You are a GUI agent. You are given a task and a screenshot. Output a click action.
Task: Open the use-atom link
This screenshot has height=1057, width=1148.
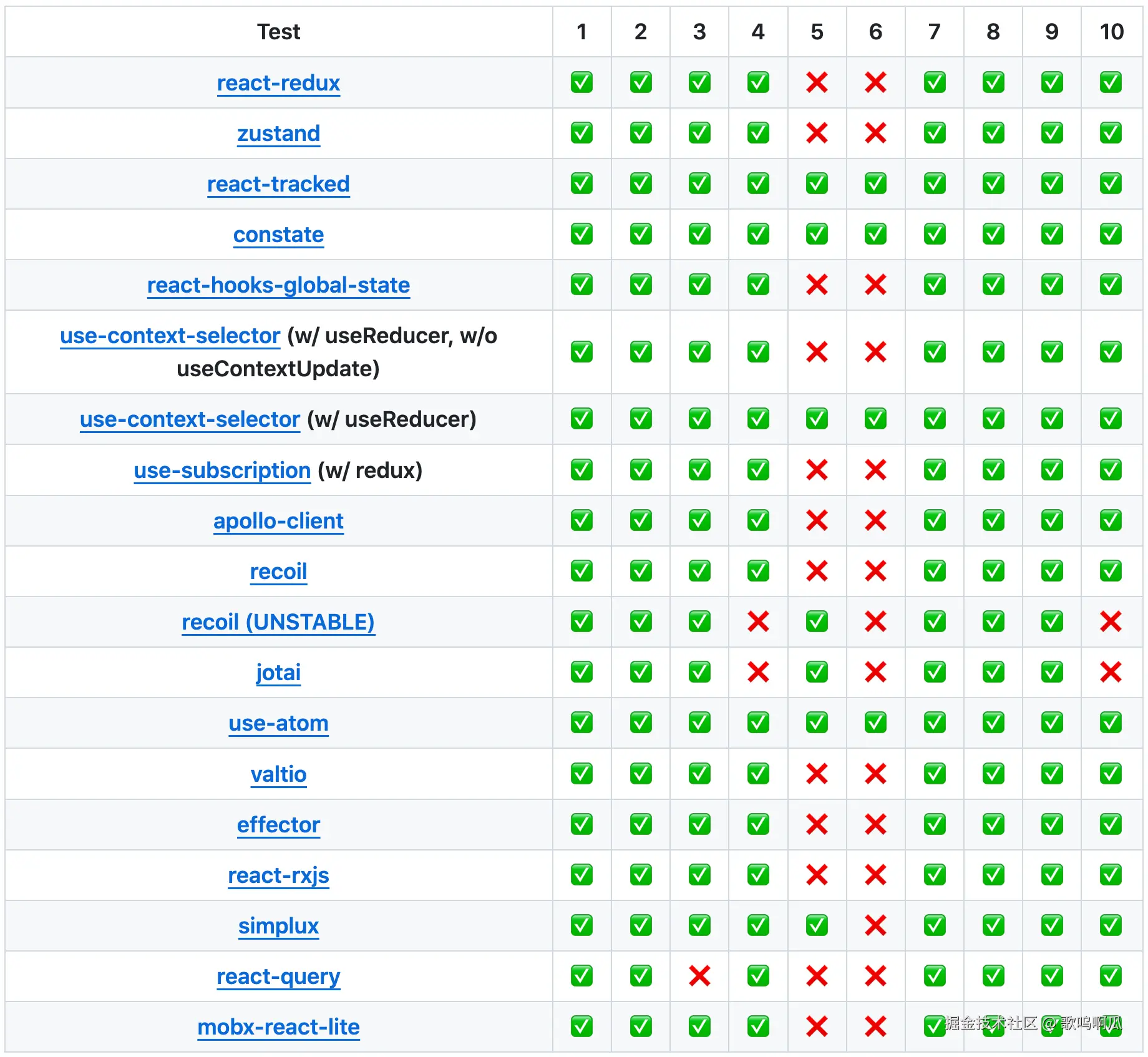(278, 723)
